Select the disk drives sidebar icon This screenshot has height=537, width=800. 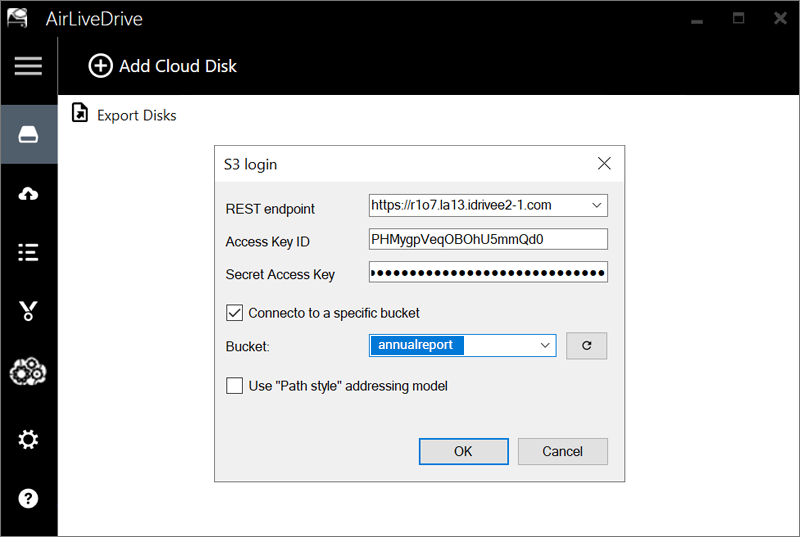[28, 135]
